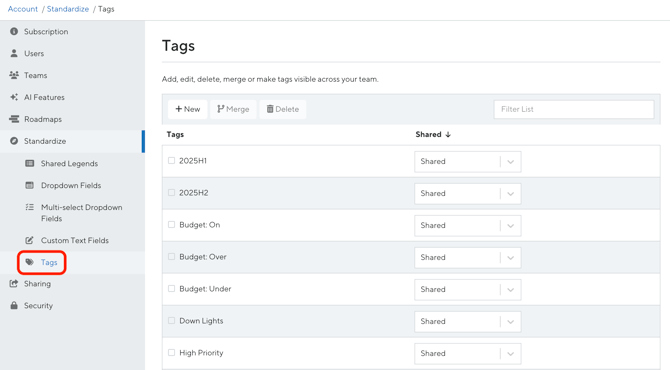Click the Users person icon
This screenshot has height=370, width=670.
pos(14,53)
